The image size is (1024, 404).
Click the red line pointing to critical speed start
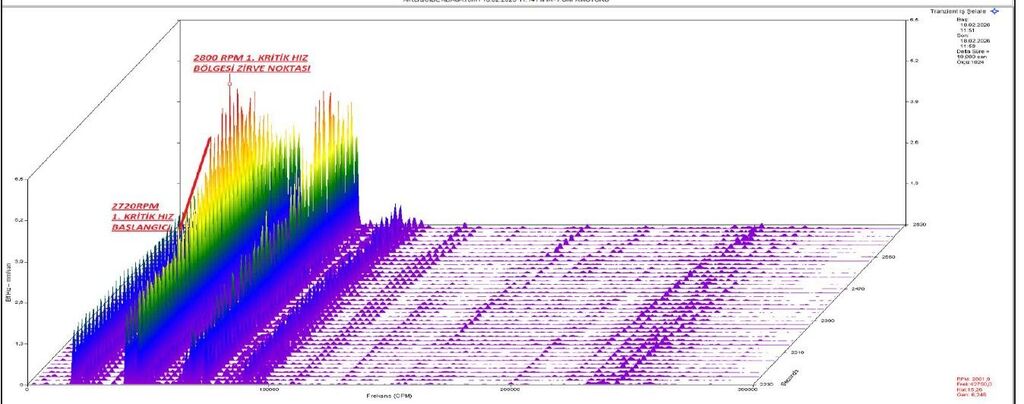coord(195,182)
